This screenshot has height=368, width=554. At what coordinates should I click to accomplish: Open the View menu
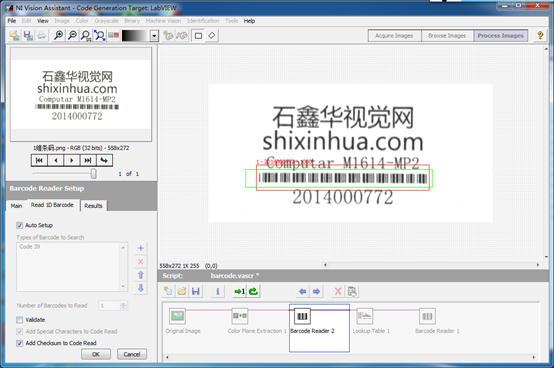pyautogui.click(x=43, y=21)
